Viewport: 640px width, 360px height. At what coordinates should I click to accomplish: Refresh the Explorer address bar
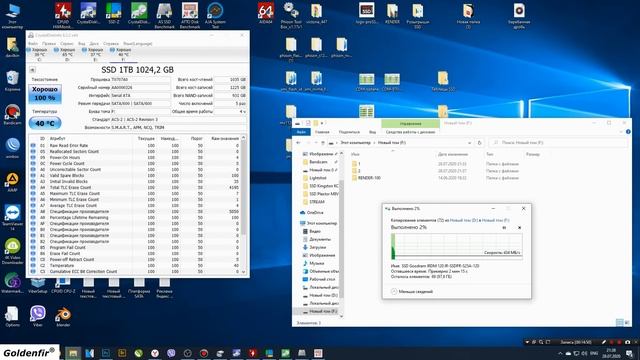pyautogui.click(x=480, y=143)
